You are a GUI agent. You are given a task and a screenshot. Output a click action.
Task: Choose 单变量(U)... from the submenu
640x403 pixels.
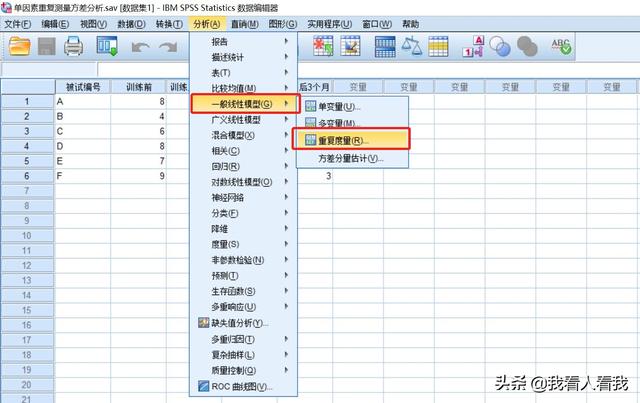point(352,107)
